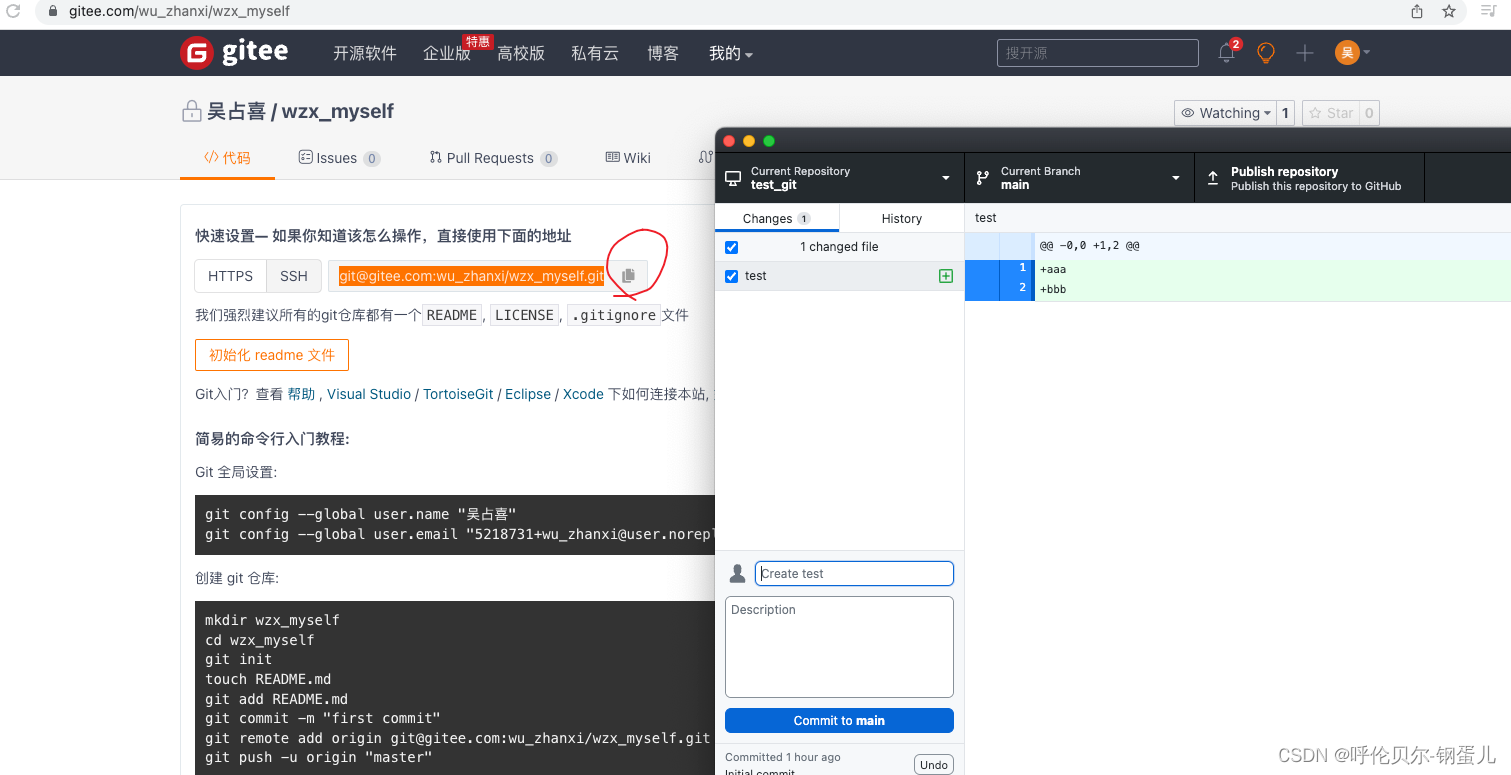Open the 代码 tab
The height and width of the screenshot is (775, 1511).
coord(227,158)
